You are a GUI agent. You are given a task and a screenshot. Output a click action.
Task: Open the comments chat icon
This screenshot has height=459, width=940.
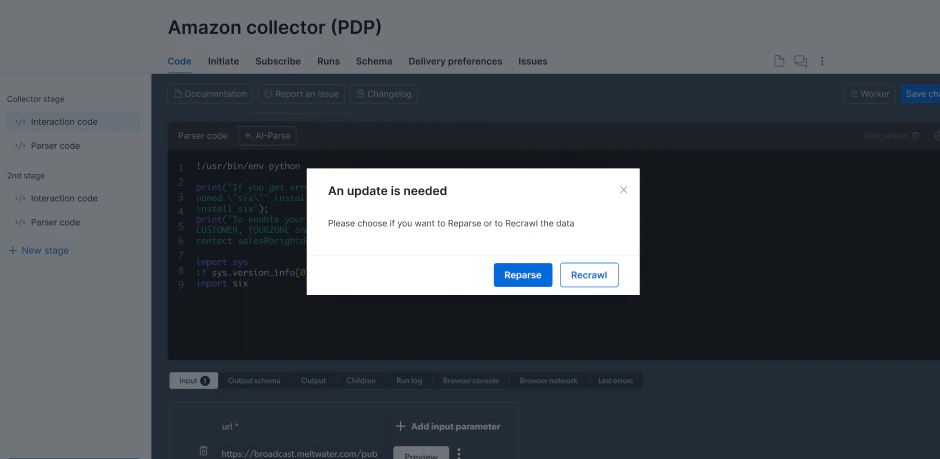pos(800,61)
